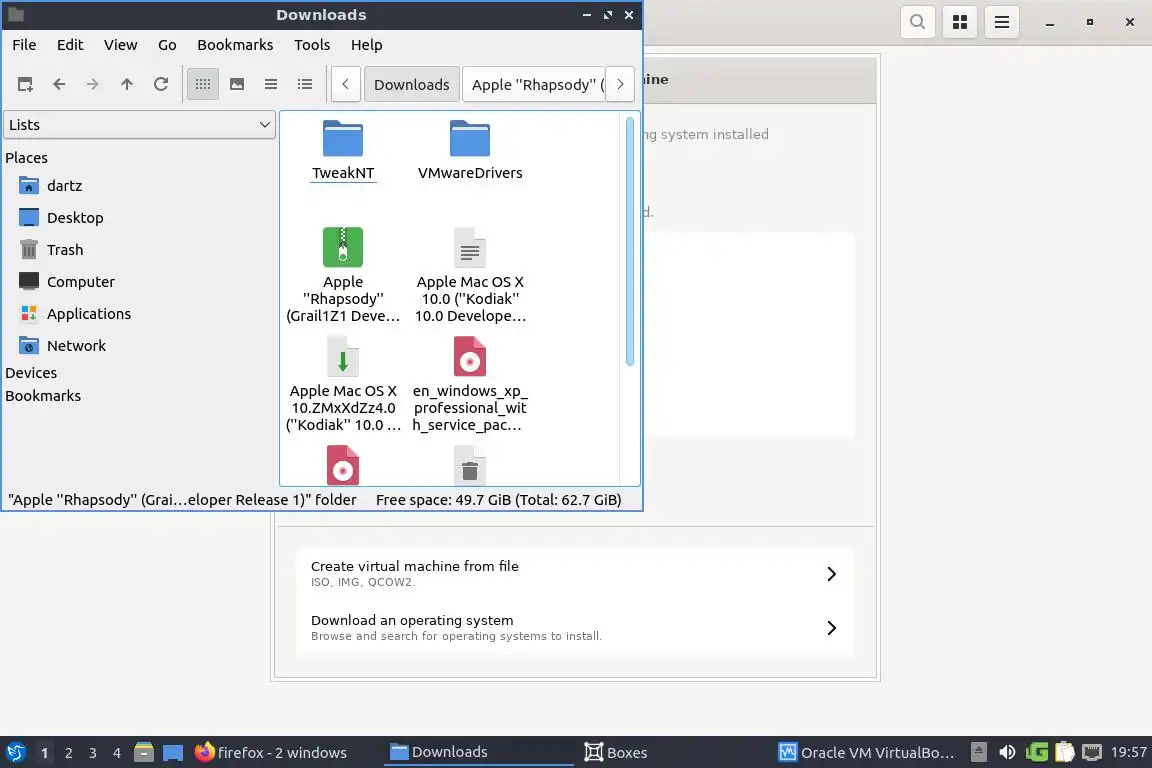Screen dimensions: 1152x768
Task: Switch to Oracle VM VirtualBox in taskbar
Action: coord(867,753)
